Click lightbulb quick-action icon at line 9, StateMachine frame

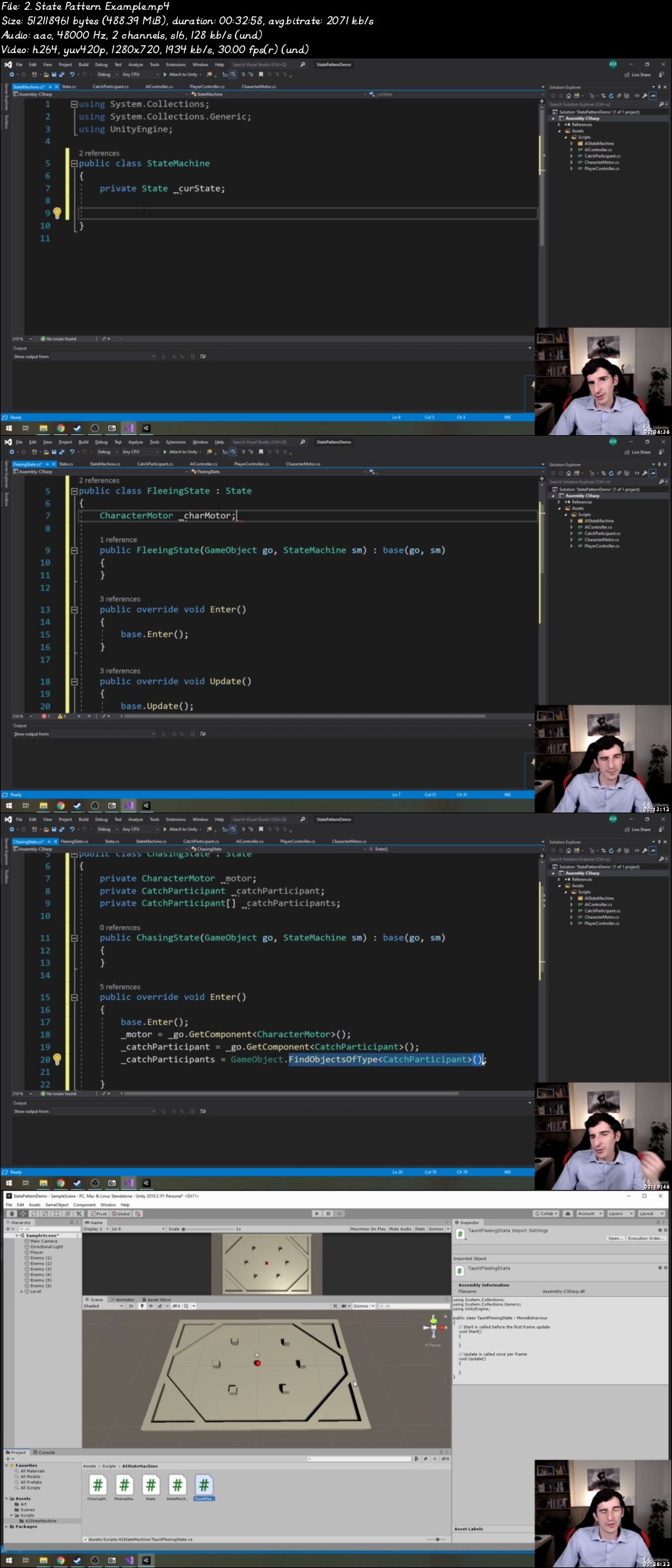(57, 213)
